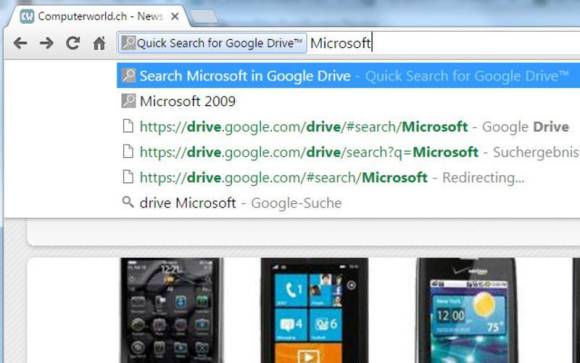
Task: Choose Search Microsoft in Google Drive suggestion
Action: tap(348, 76)
